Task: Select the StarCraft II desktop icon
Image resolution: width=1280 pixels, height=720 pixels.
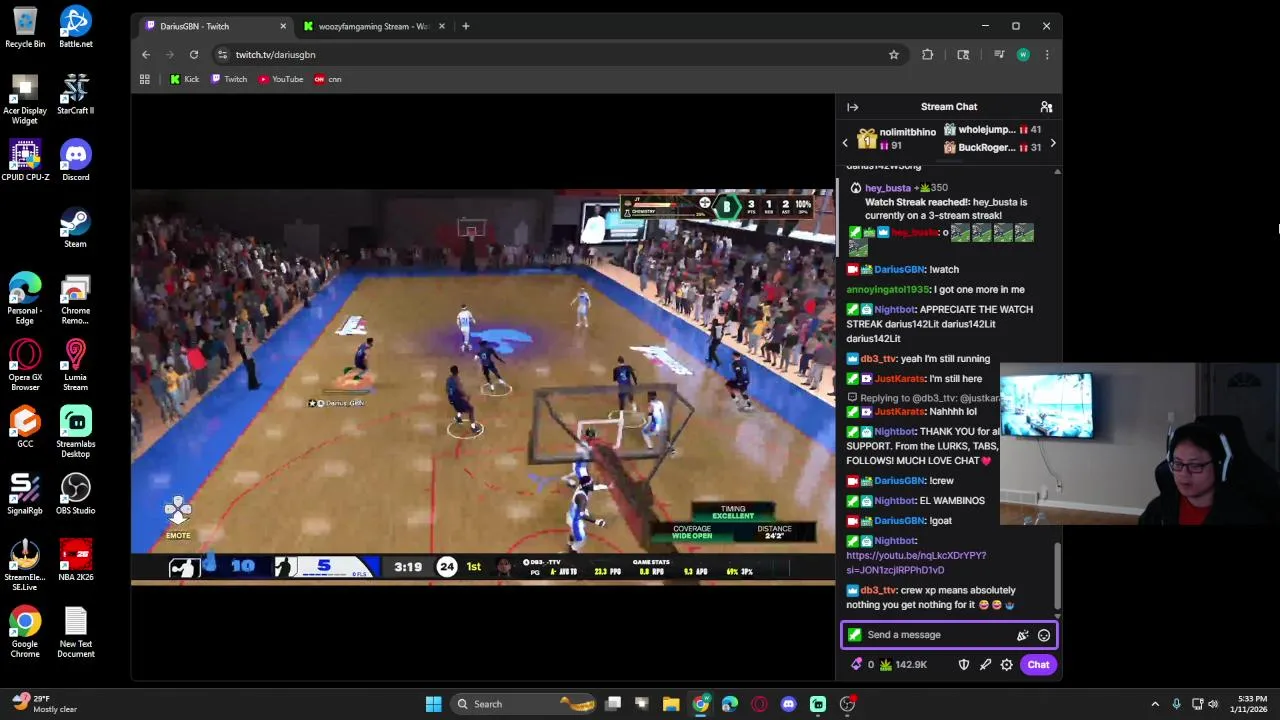Action: (76, 94)
